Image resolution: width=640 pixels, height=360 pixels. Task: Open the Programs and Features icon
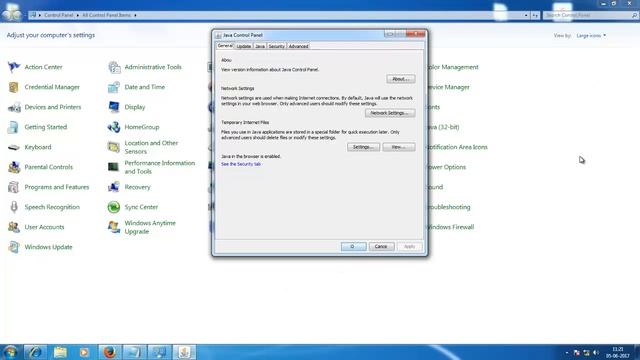pyautogui.click(x=14, y=187)
